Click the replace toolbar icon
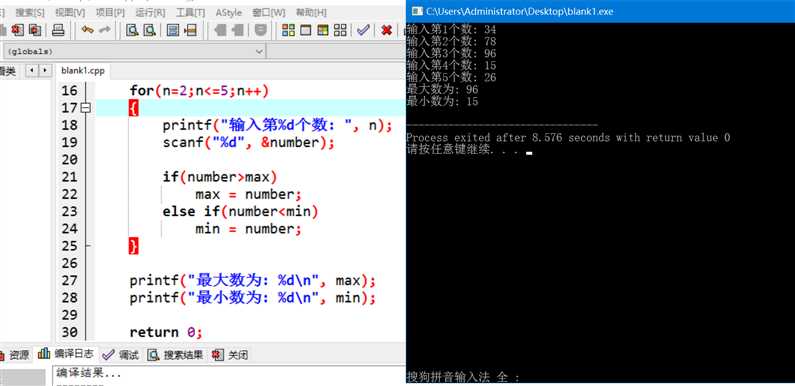This screenshot has width=795, height=386. [149, 30]
